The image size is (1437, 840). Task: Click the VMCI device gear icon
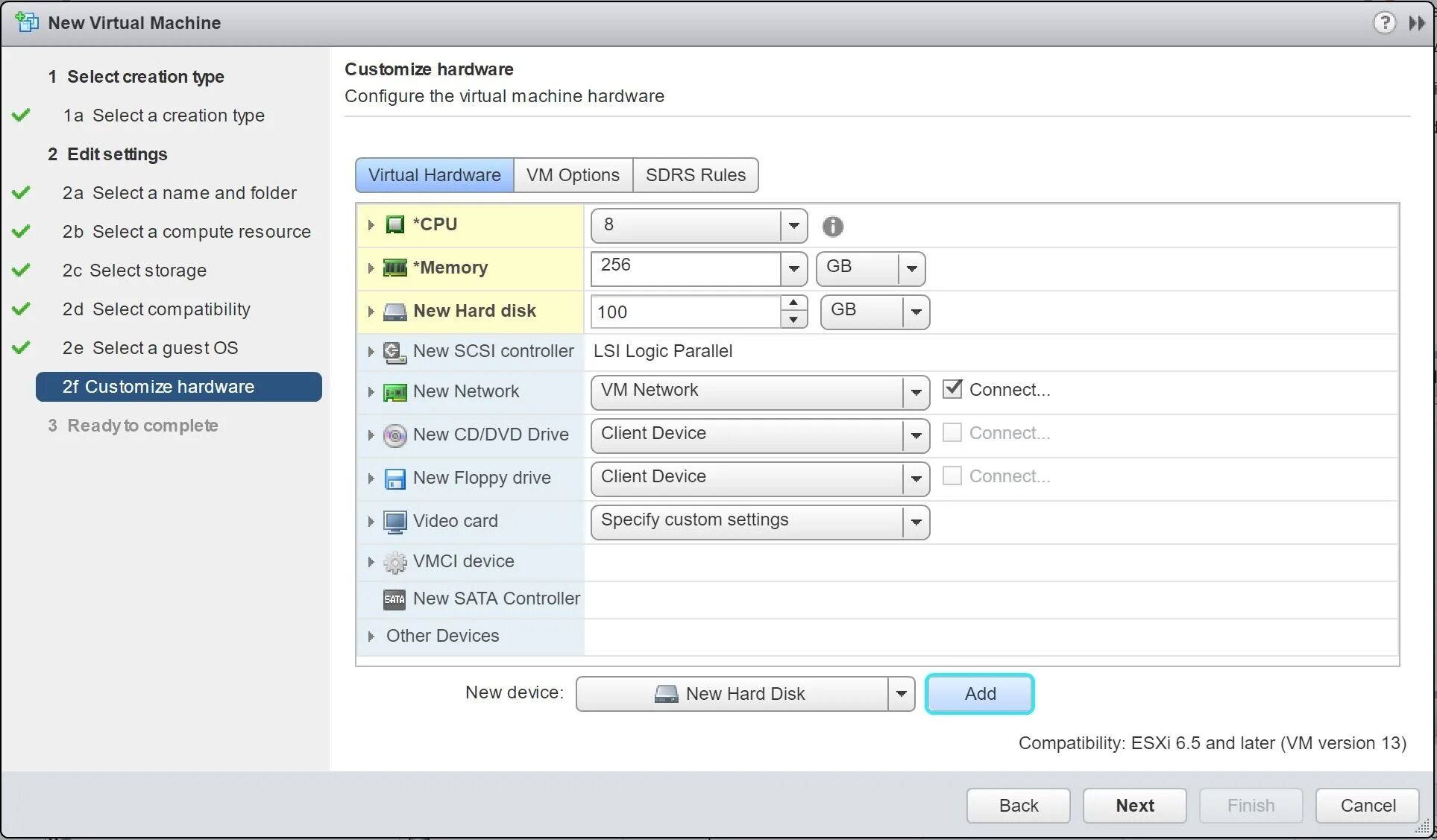[394, 562]
